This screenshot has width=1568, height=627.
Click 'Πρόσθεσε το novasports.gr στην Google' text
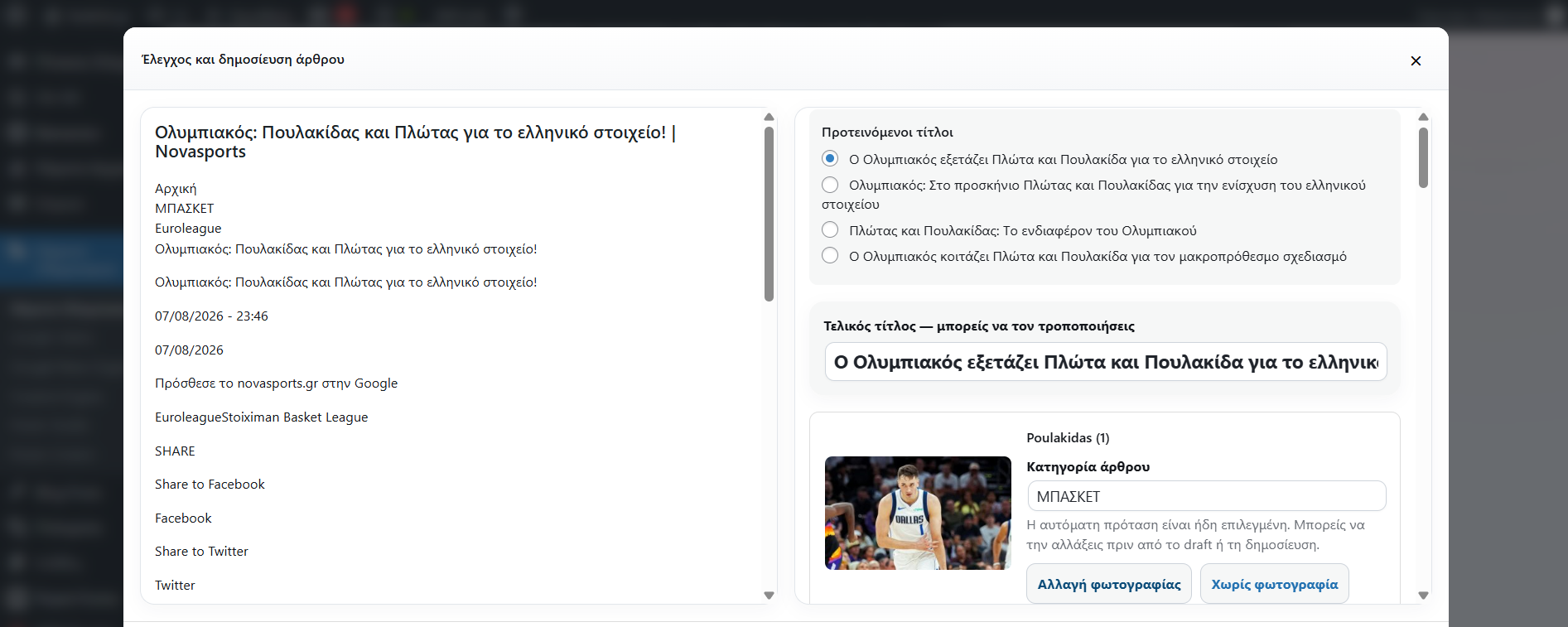276,383
